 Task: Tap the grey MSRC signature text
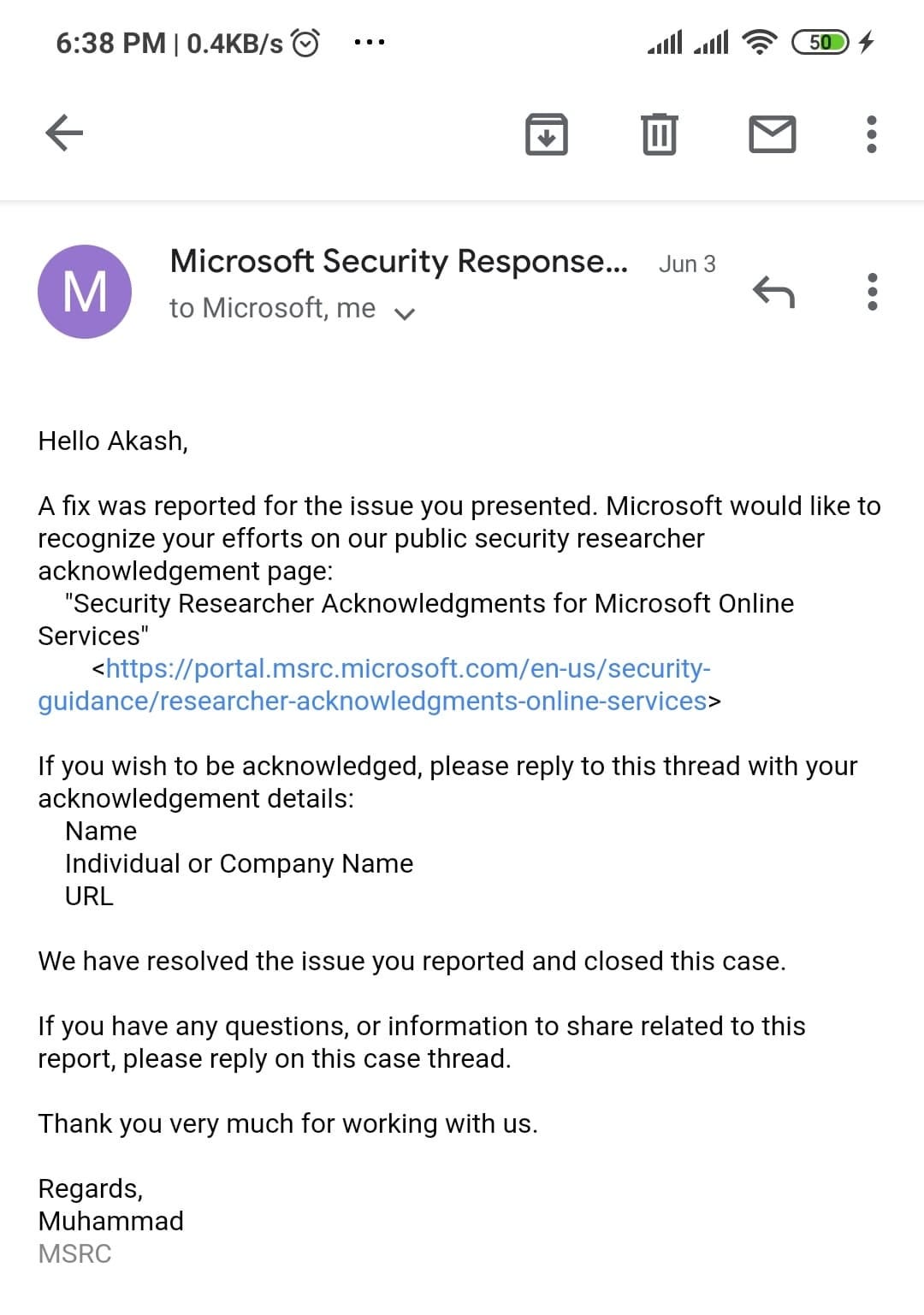pyautogui.click(x=74, y=1253)
